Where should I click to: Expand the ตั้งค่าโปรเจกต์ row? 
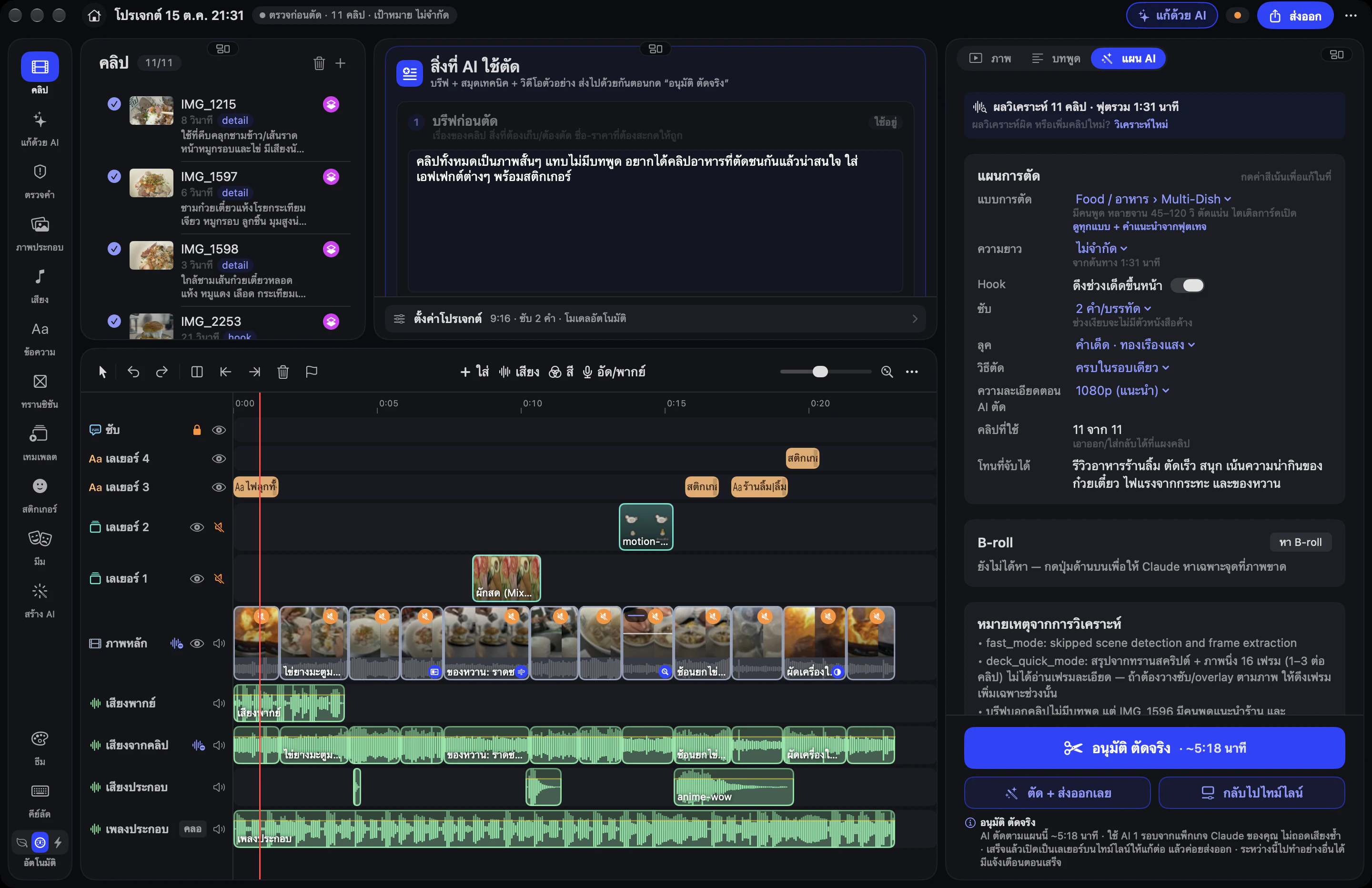(x=655, y=319)
